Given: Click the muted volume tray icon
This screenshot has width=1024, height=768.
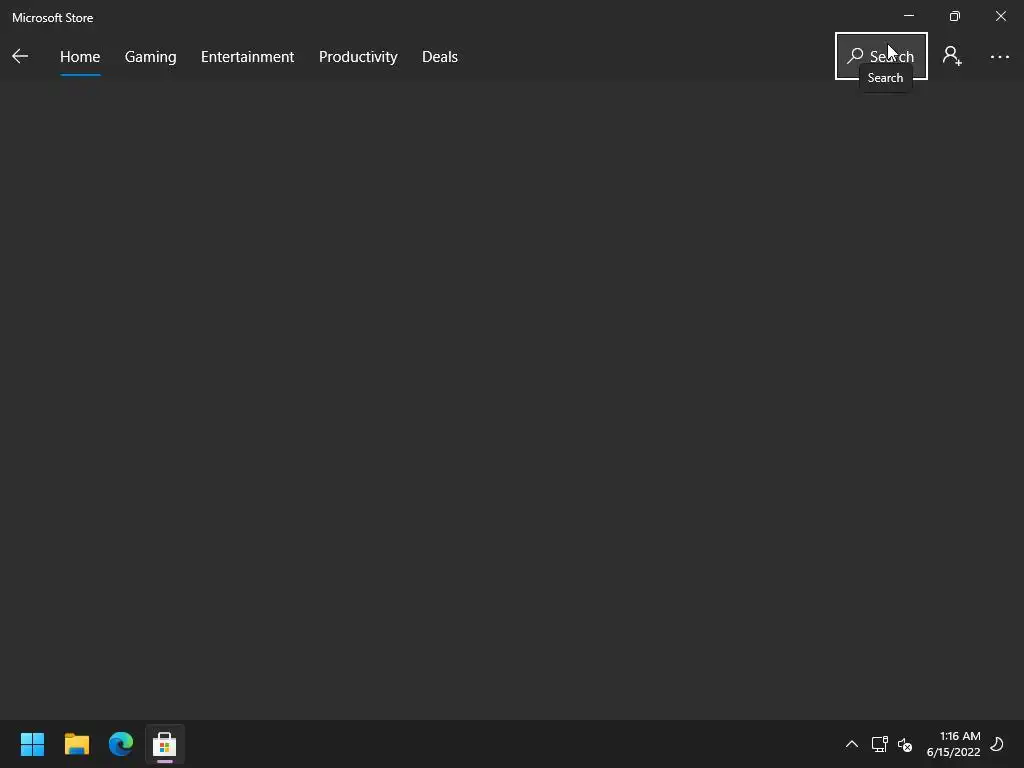Looking at the screenshot, I should [904, 744].
